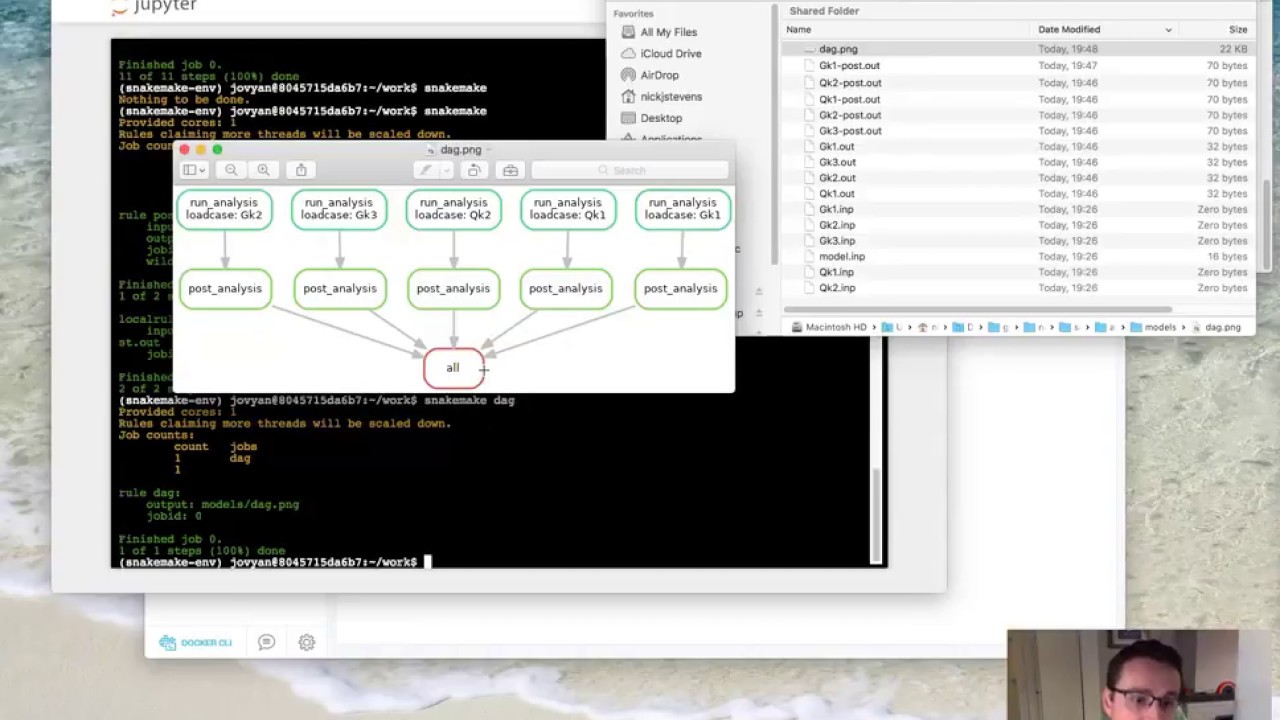Click run_analysis loadcase: Gk2 node
The width and height of the screenshot is (1280, 720).
[224, 209]
